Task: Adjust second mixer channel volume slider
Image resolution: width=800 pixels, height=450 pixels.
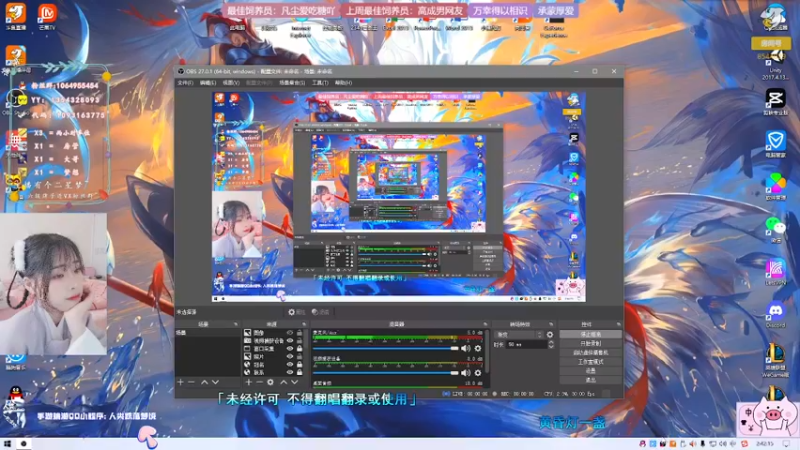Action: tap(385, 373)
